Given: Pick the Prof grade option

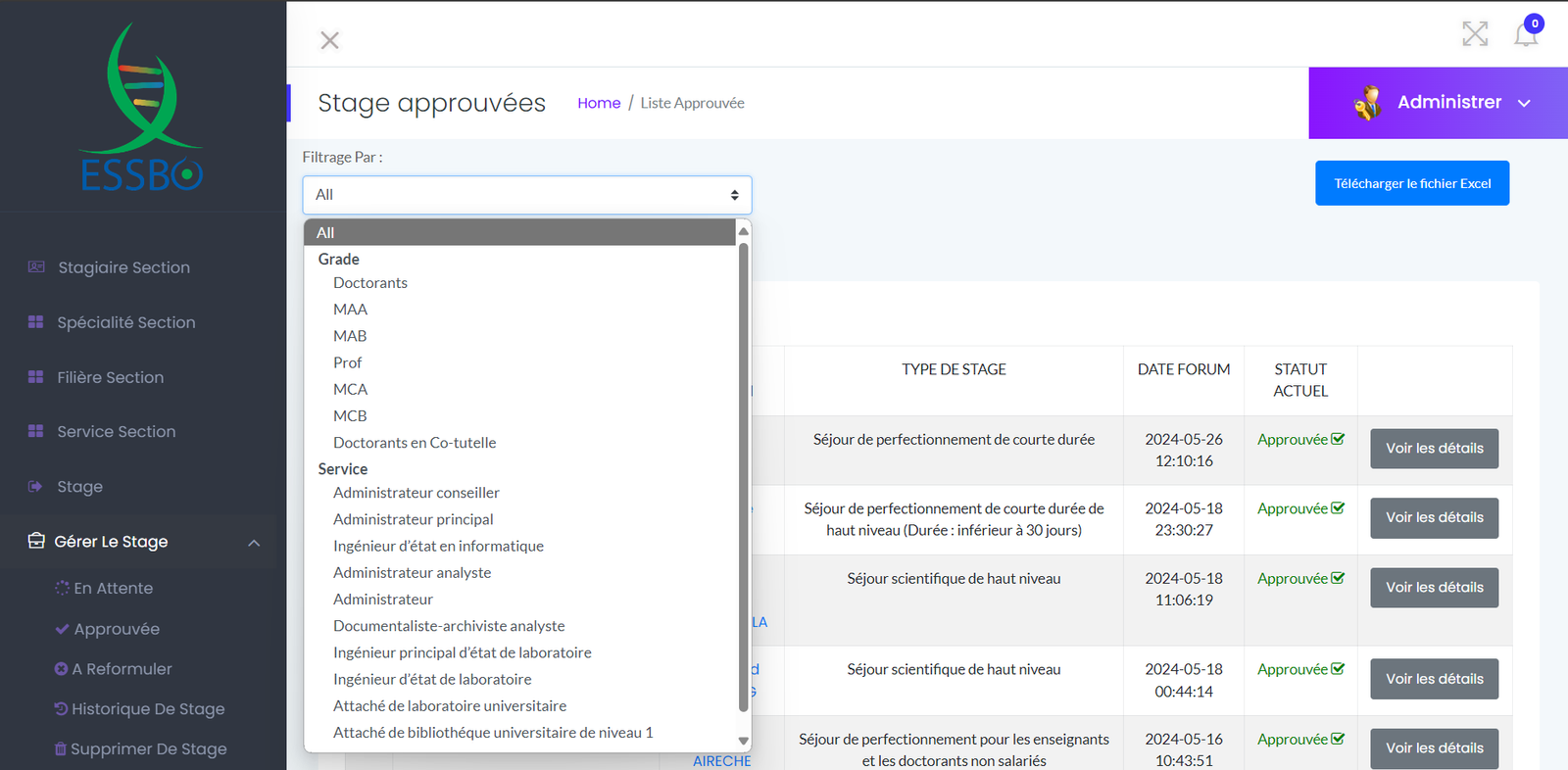Looking at the screenshot, I should click(347, 362).
